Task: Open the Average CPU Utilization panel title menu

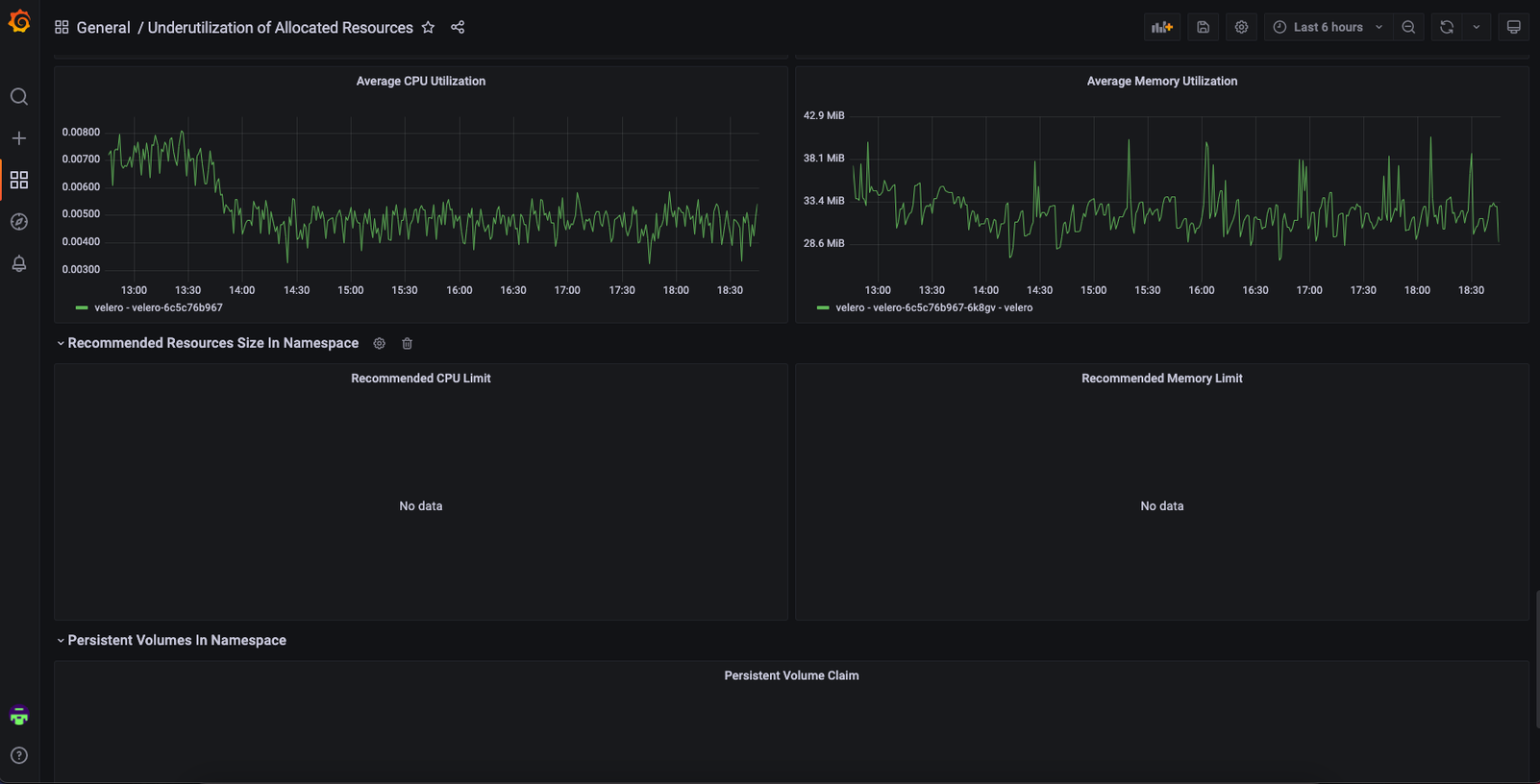Action: (x=421, y=82)
